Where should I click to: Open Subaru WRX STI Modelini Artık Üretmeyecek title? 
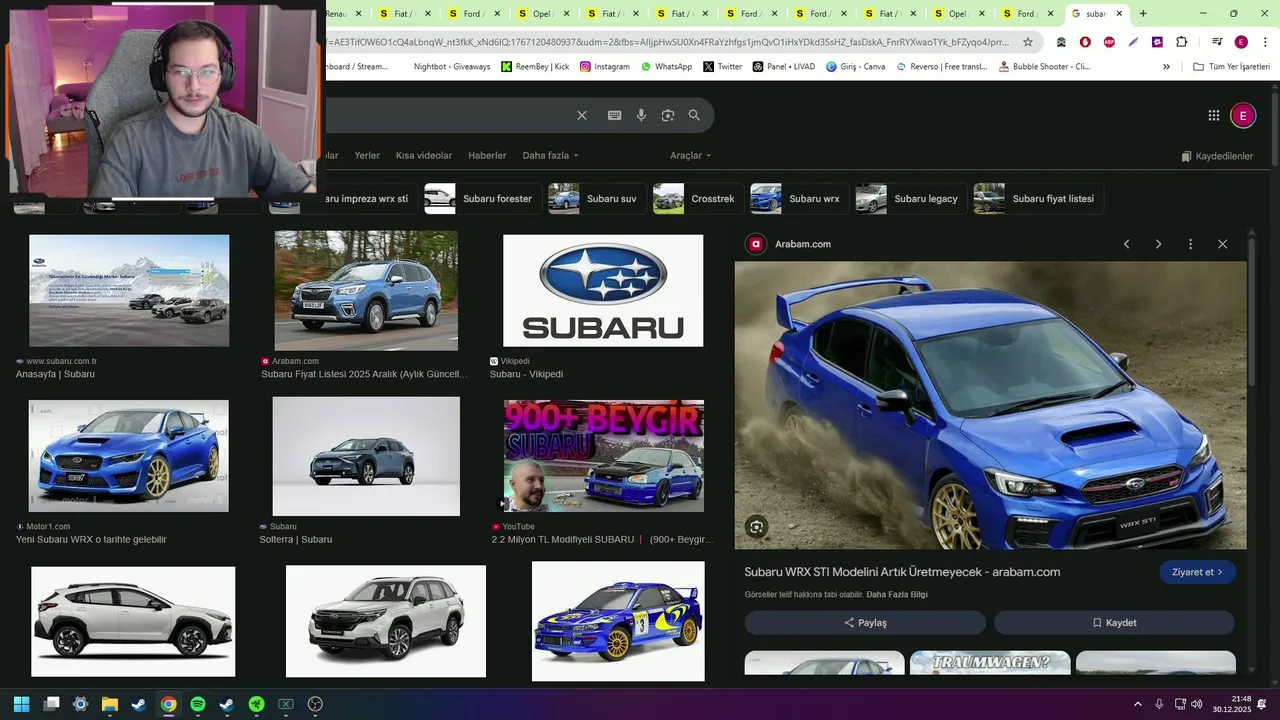click(902, 572)
